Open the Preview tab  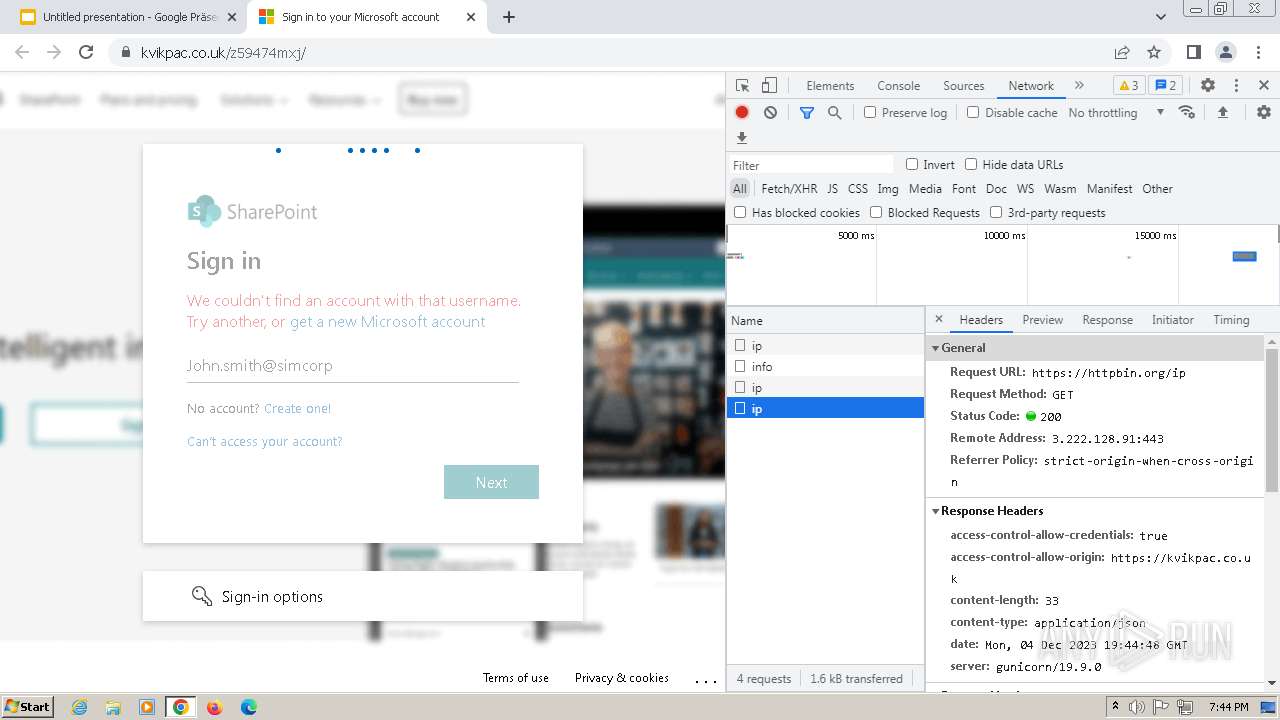coord(1042,320)
